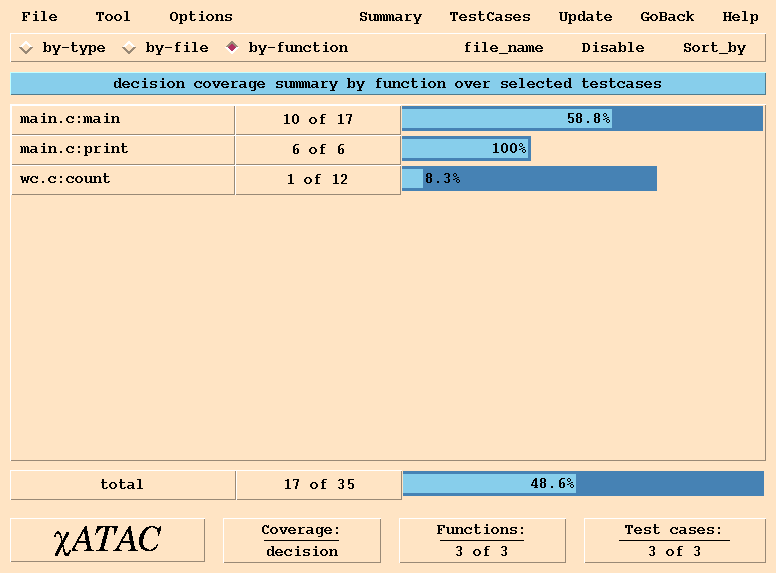Open the Sort_by menu
The height and width of the screenshot is (573, 776).
714,48
